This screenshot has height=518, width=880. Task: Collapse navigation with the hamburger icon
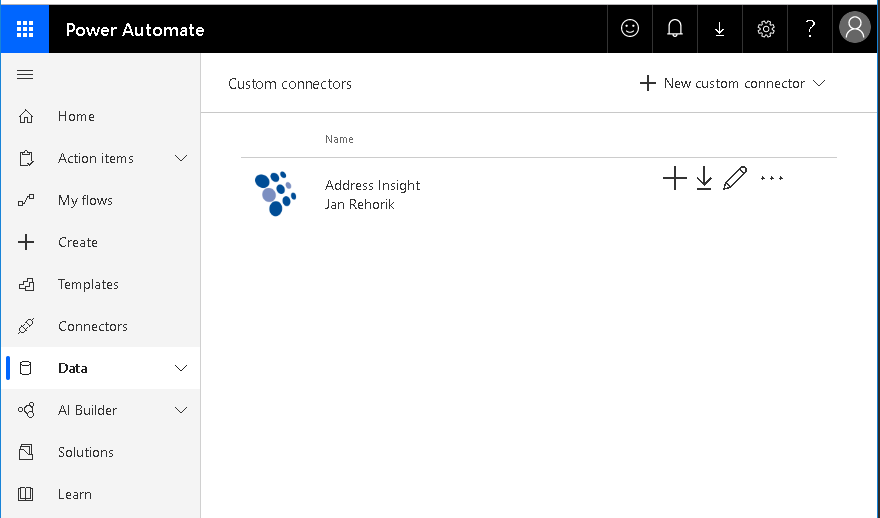pyautogui.click(x=25, y=75)
